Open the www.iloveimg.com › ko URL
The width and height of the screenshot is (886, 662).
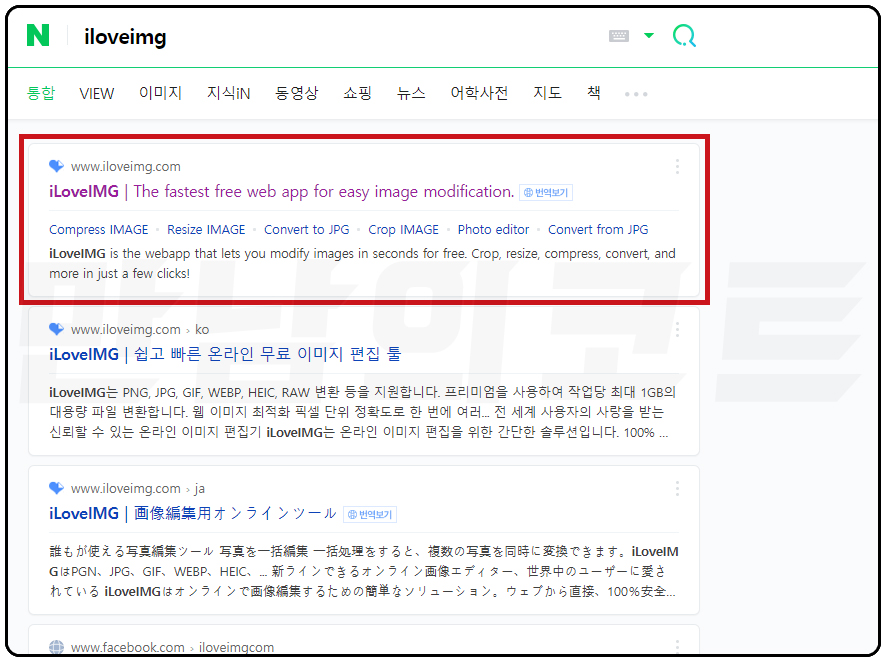click(x=140, y=329)
